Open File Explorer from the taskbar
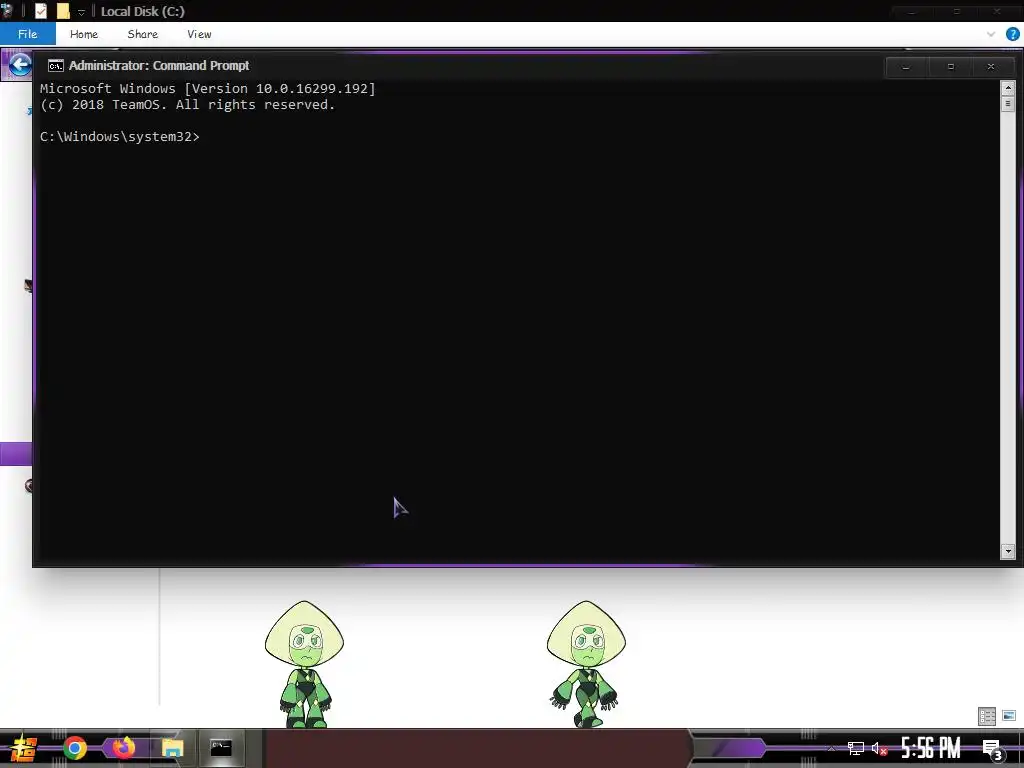Image resolution: width=1024 pixels, height=768 pixels. (x=172, y=748)
